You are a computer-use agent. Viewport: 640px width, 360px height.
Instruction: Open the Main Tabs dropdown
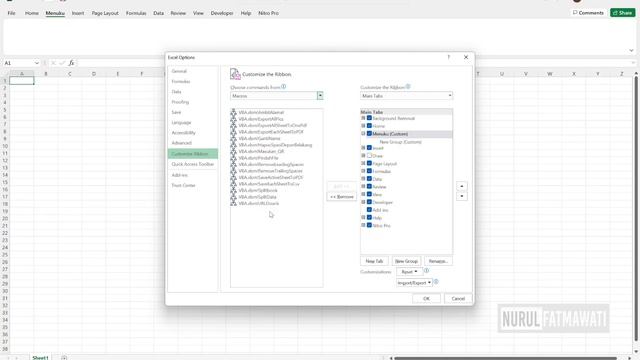450,96
